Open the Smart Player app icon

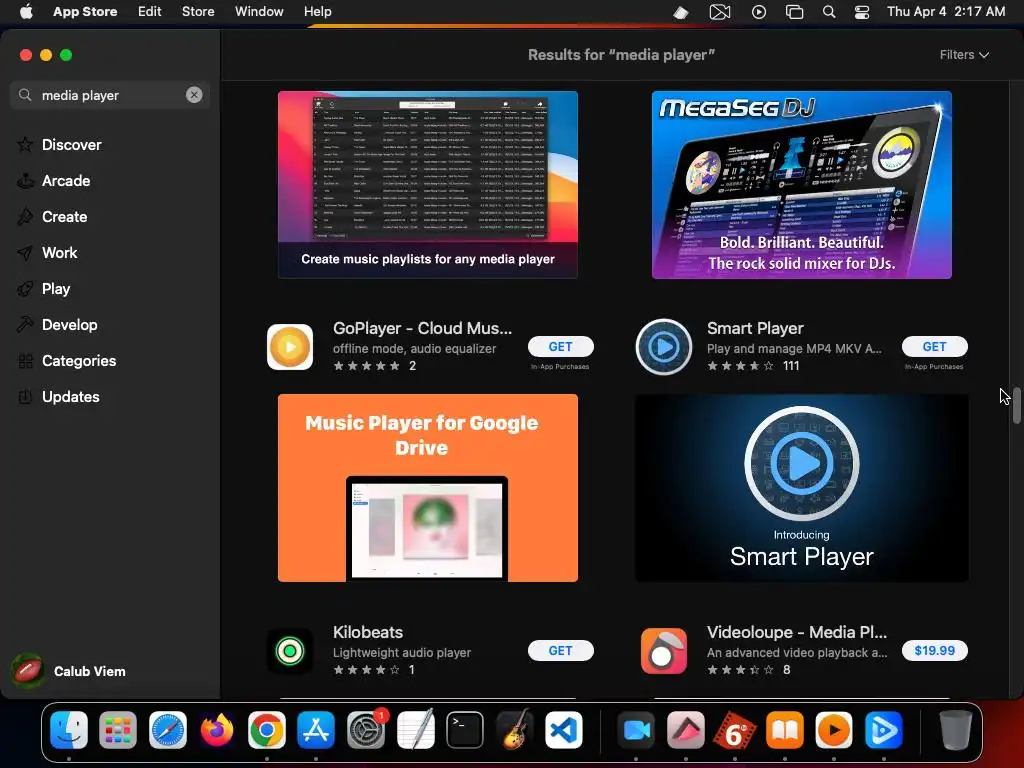pyautogui.click(x=664, y=347)
